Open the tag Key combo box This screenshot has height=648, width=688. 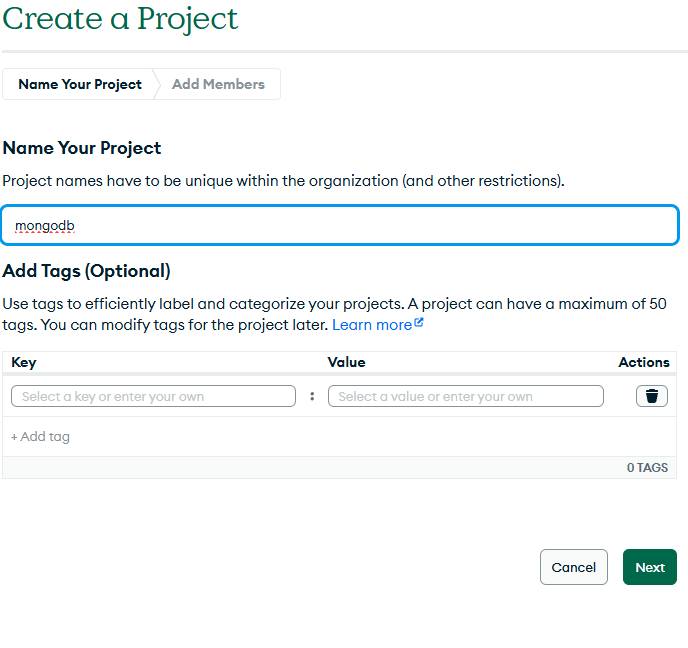coord(153,396)
